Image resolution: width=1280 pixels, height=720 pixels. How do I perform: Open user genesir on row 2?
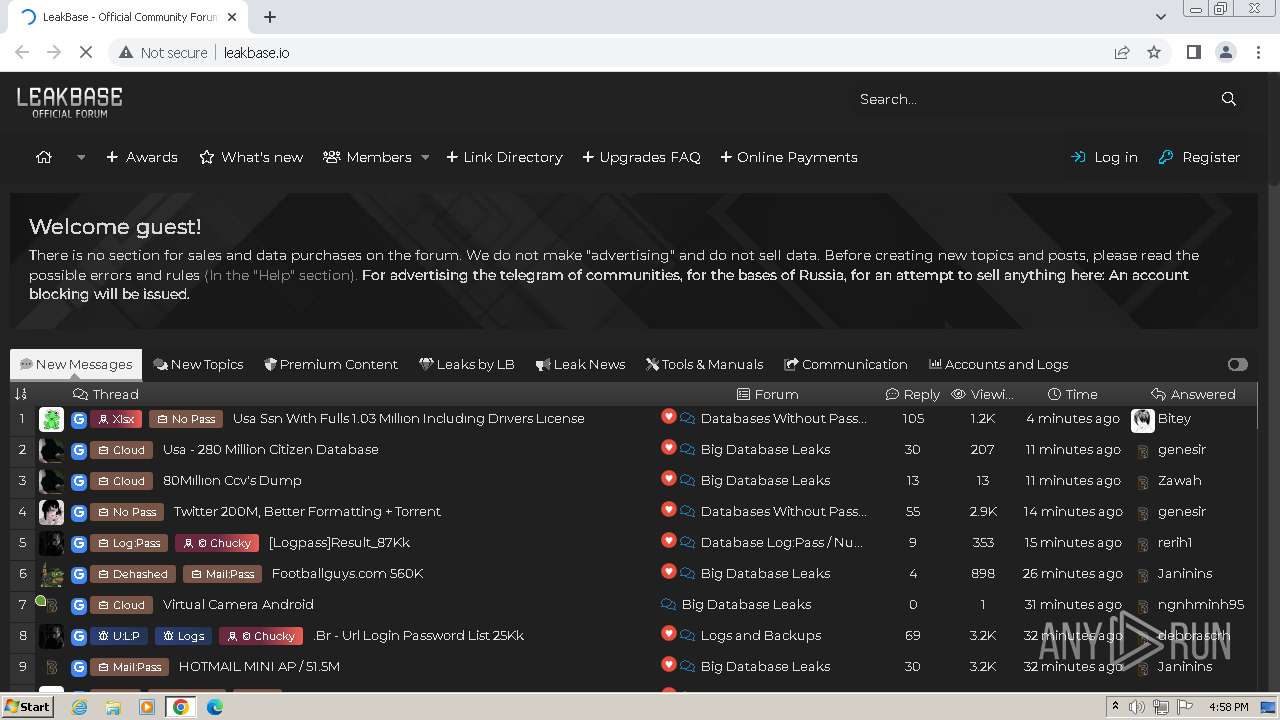1181,449
